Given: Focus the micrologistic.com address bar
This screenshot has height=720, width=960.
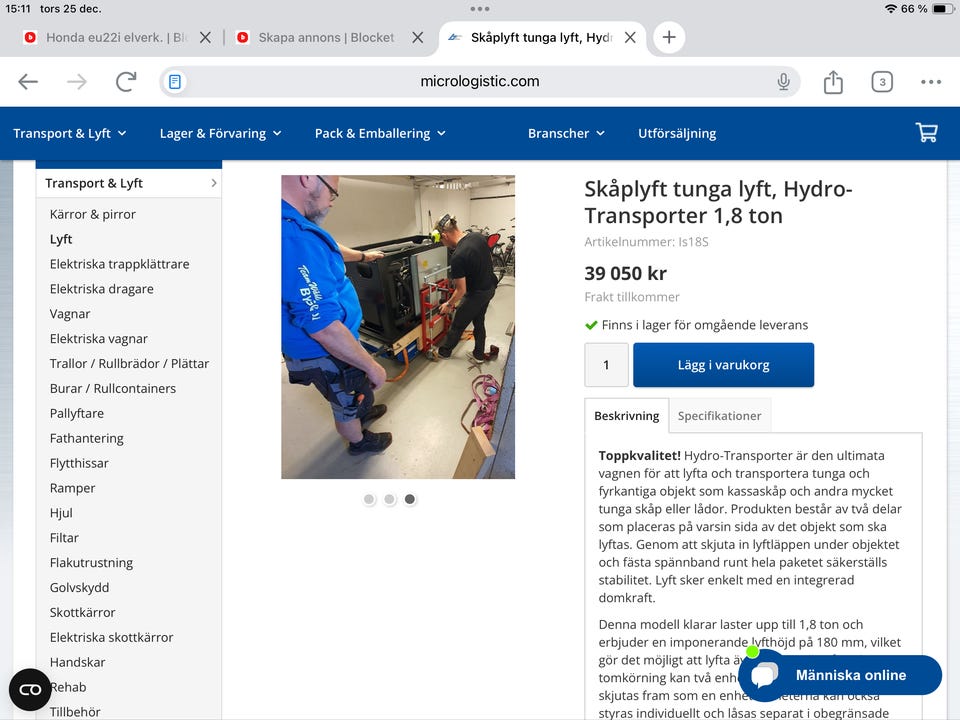Looking at the screenshot, I should pyautogui.click(x=479, y=81).
